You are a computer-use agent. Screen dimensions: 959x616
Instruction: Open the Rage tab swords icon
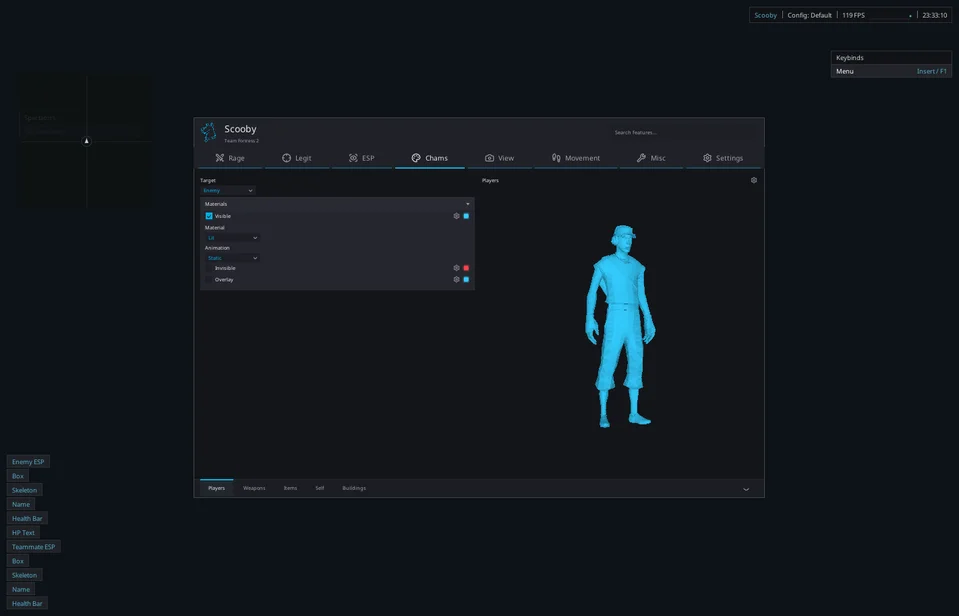(220, 158)
